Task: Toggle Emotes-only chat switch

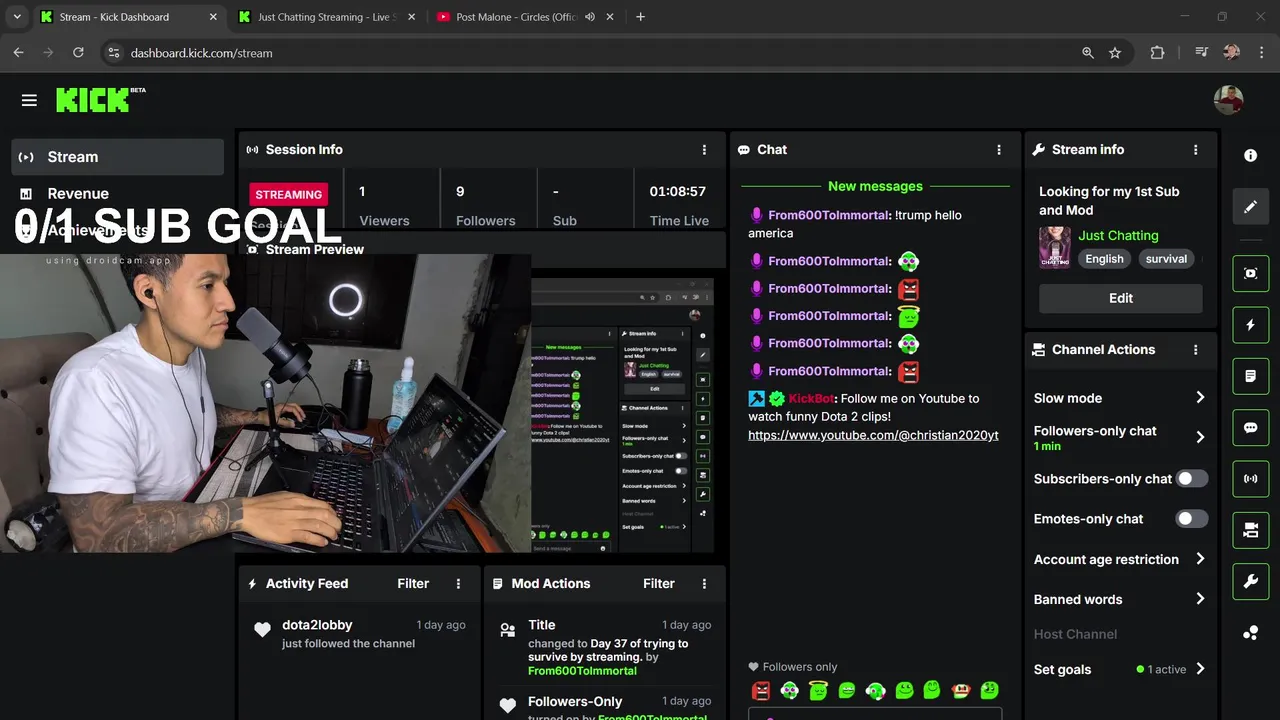Action: [1192, 519]
